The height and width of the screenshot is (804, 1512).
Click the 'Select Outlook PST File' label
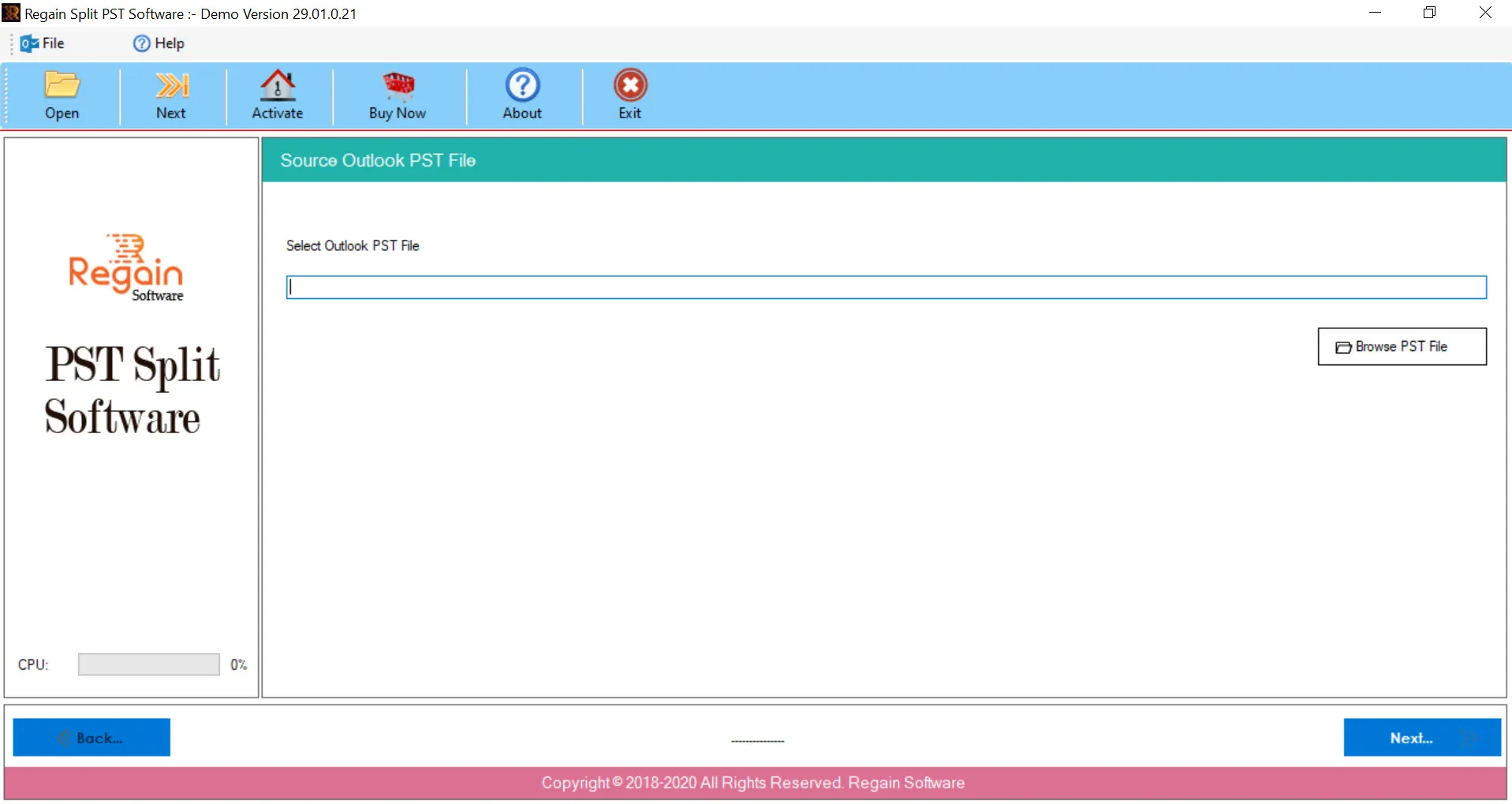pos(353,245)
